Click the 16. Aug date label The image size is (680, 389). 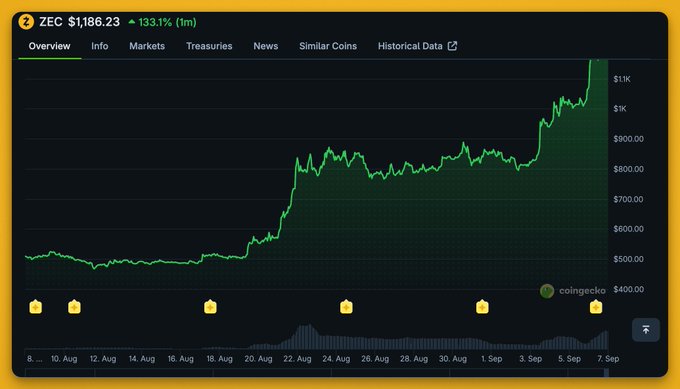click(x=181, y=359)
